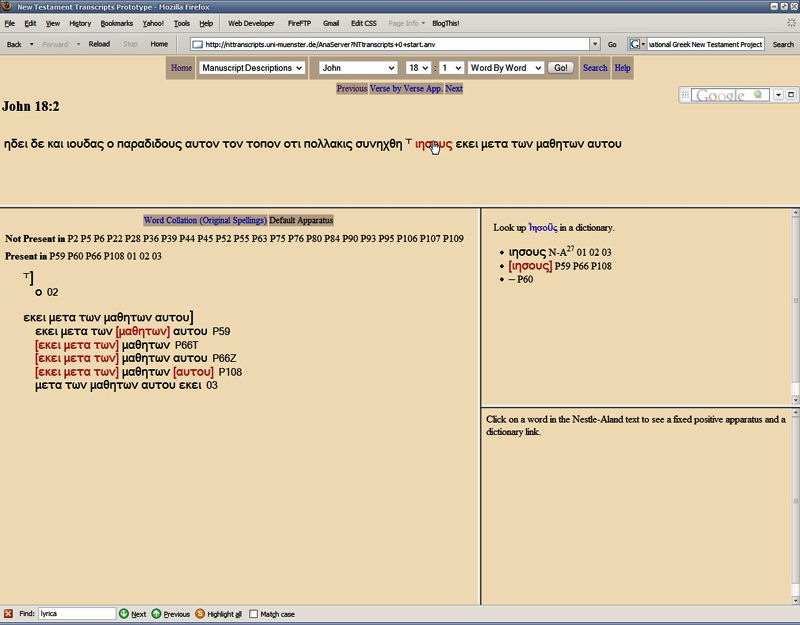Screen dimensions: 800x625
Task: Click the green Find Next arrow icon
Action: coord(124,614)
